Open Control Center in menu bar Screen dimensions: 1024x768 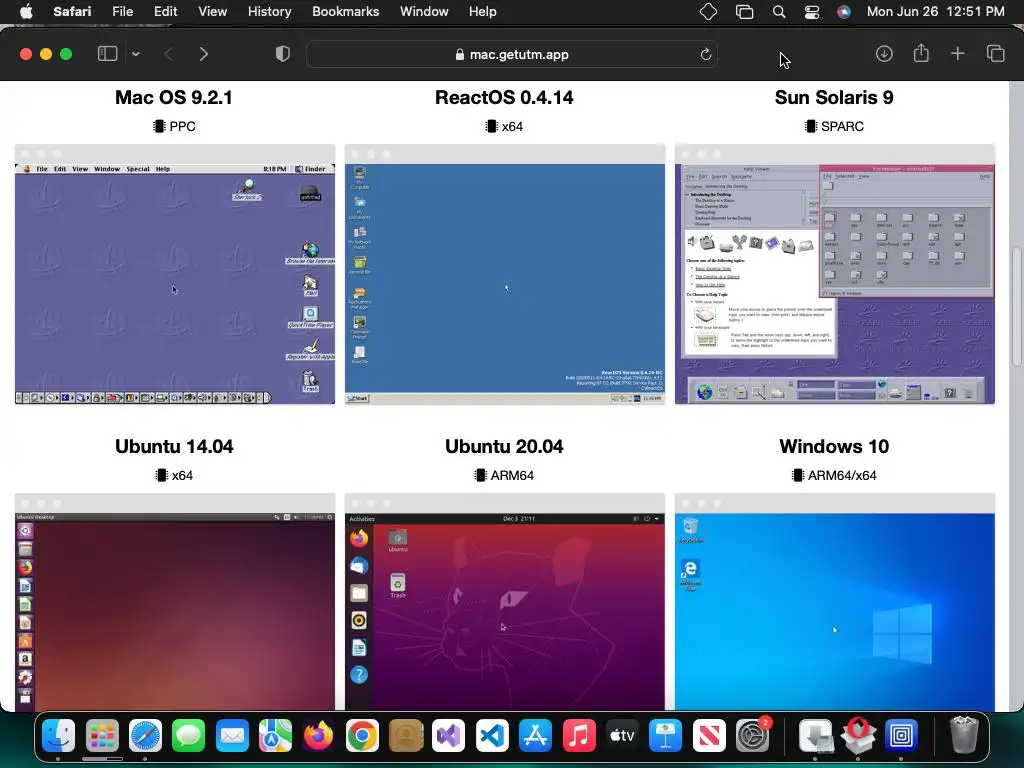pos(812,12)
